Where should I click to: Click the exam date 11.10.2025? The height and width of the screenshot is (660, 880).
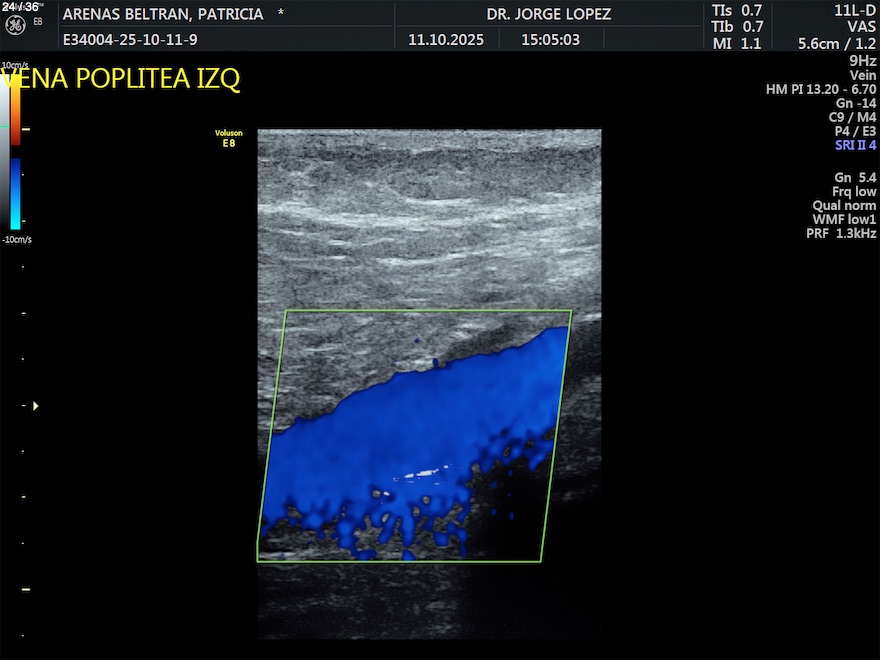tap(446, 41)
